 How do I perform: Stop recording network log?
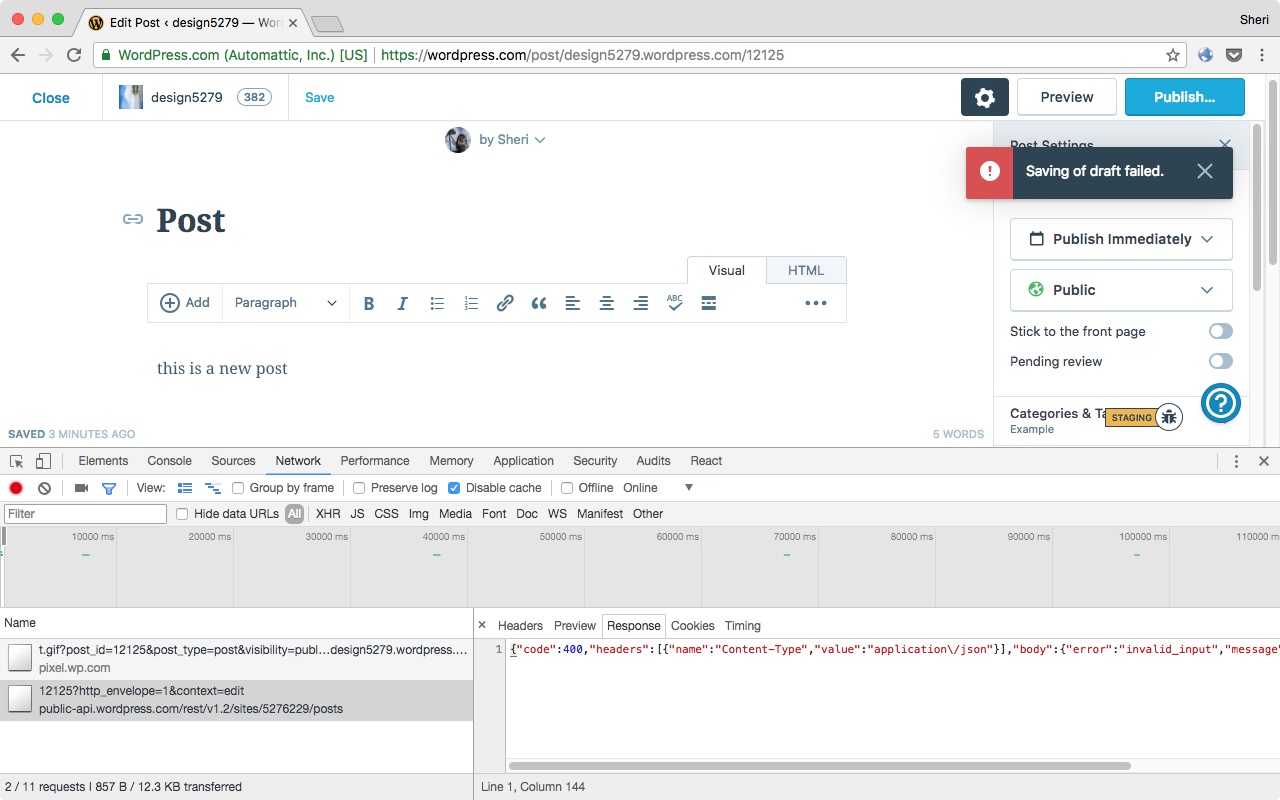[x=16, y=488]
